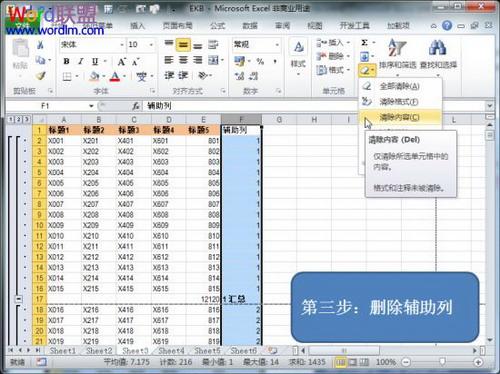Show outline level 2

[x=19, y=119]
